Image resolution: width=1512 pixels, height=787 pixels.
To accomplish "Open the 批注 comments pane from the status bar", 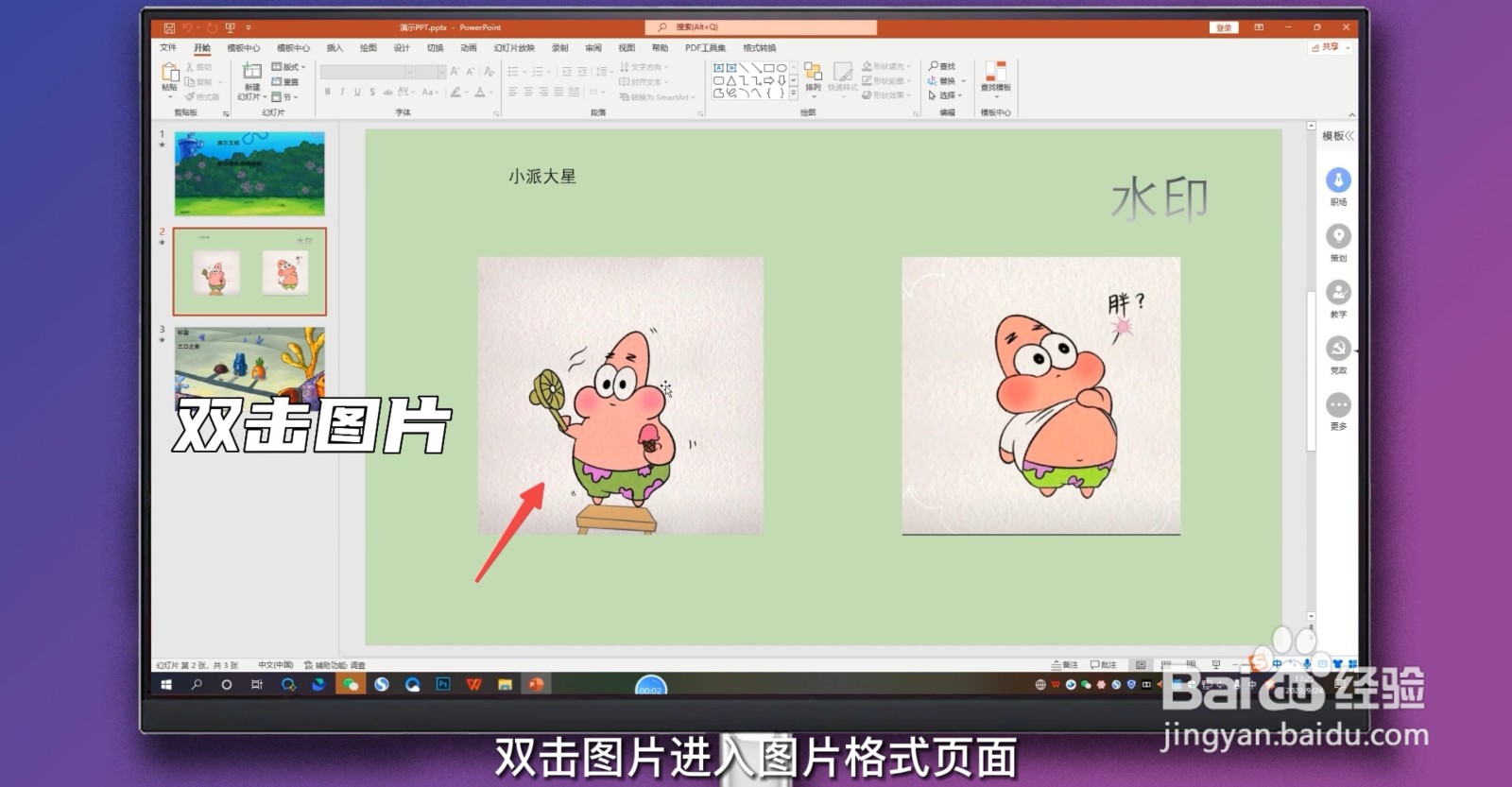I will point(1104,664).
